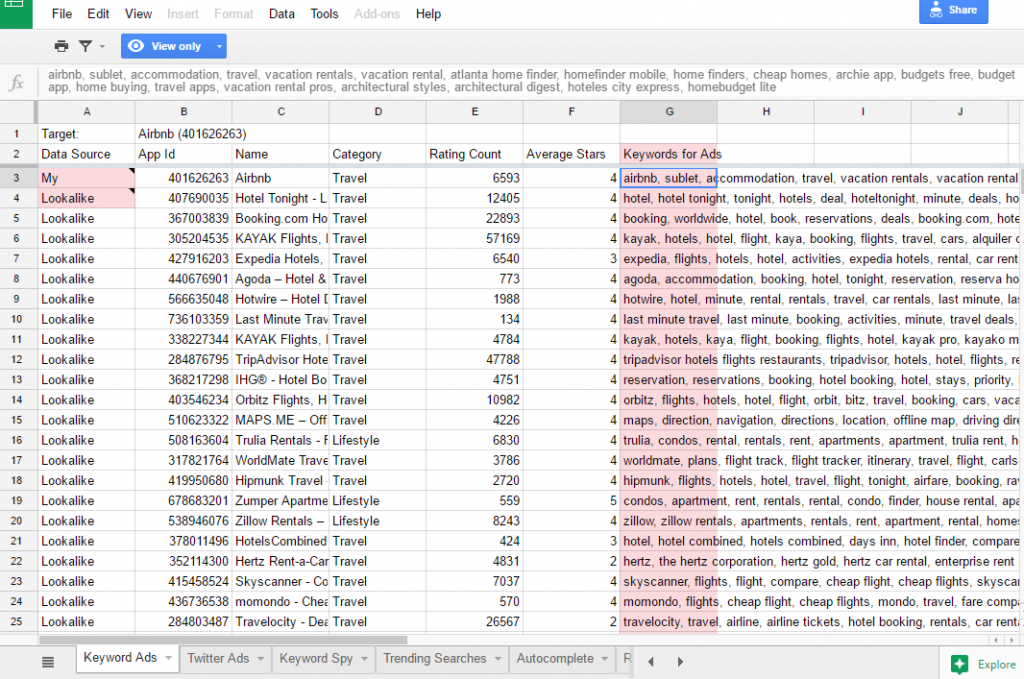This screenshot has width=1024, height=679.
Task: Open the View menu
Action: (x=138, y=14)
